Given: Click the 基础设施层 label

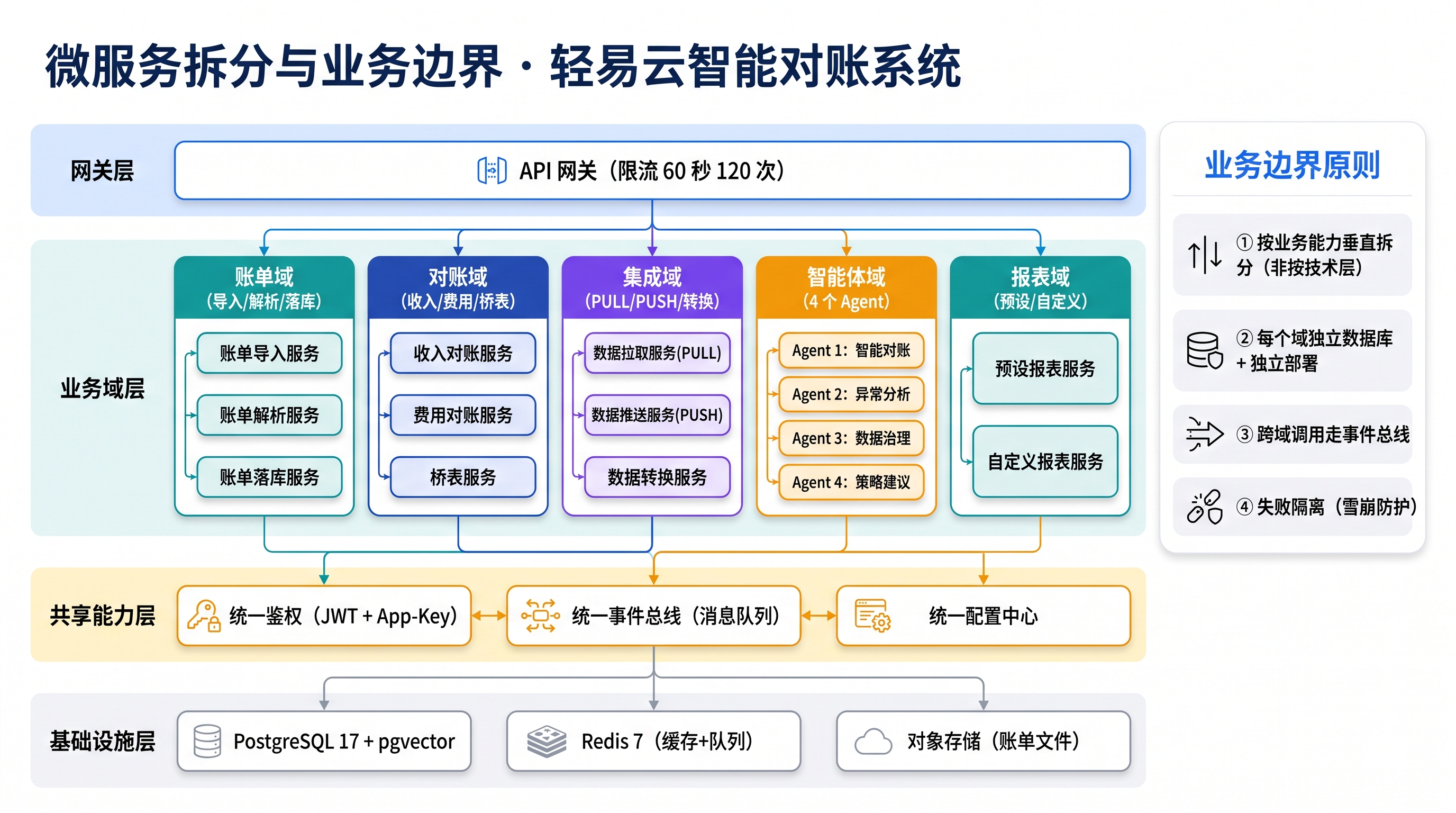Looking at the screenshot, I should (102, 741).
